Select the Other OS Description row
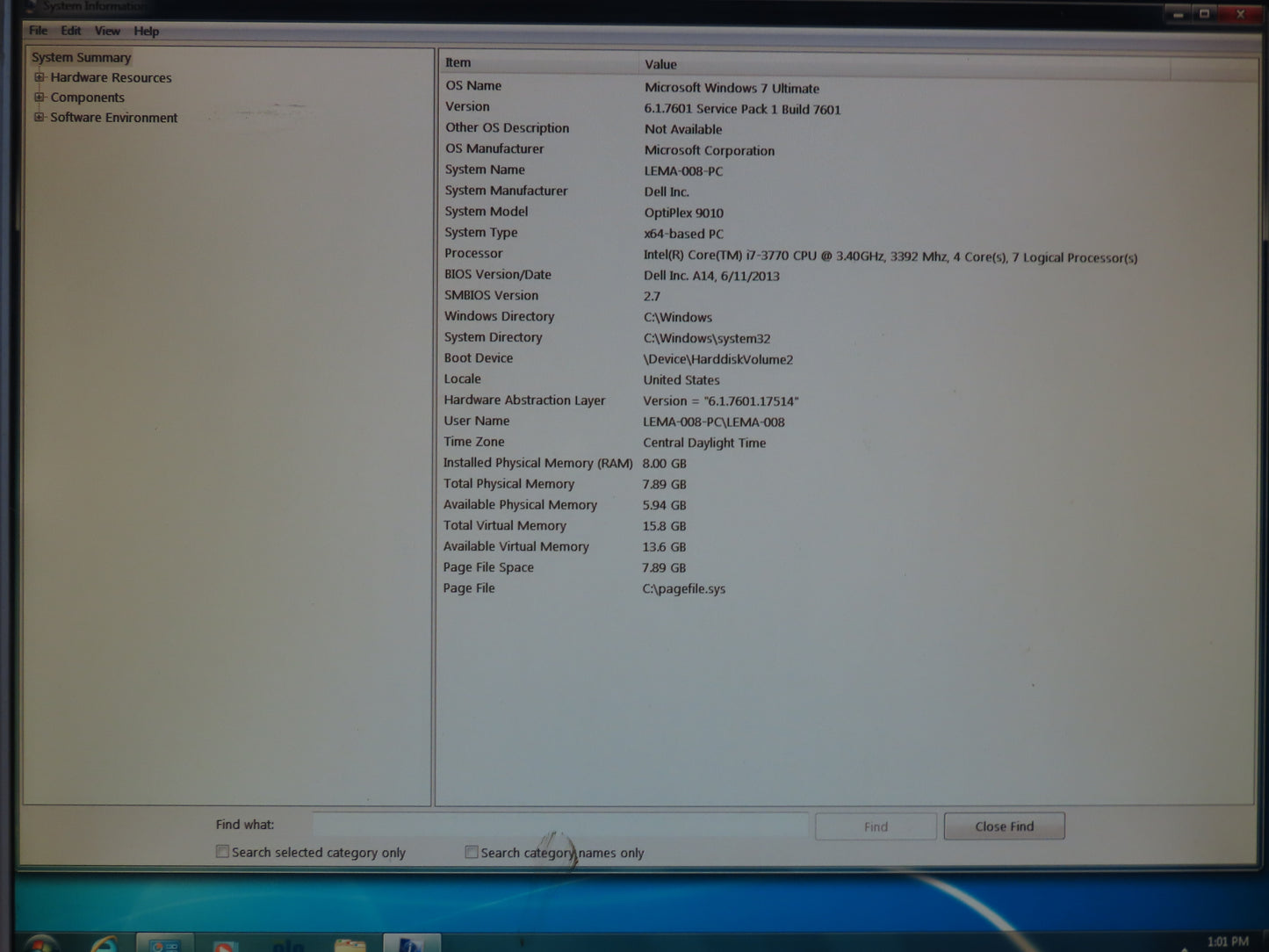The width and height of the screenshot is (1269, 952). click(507, 128)
